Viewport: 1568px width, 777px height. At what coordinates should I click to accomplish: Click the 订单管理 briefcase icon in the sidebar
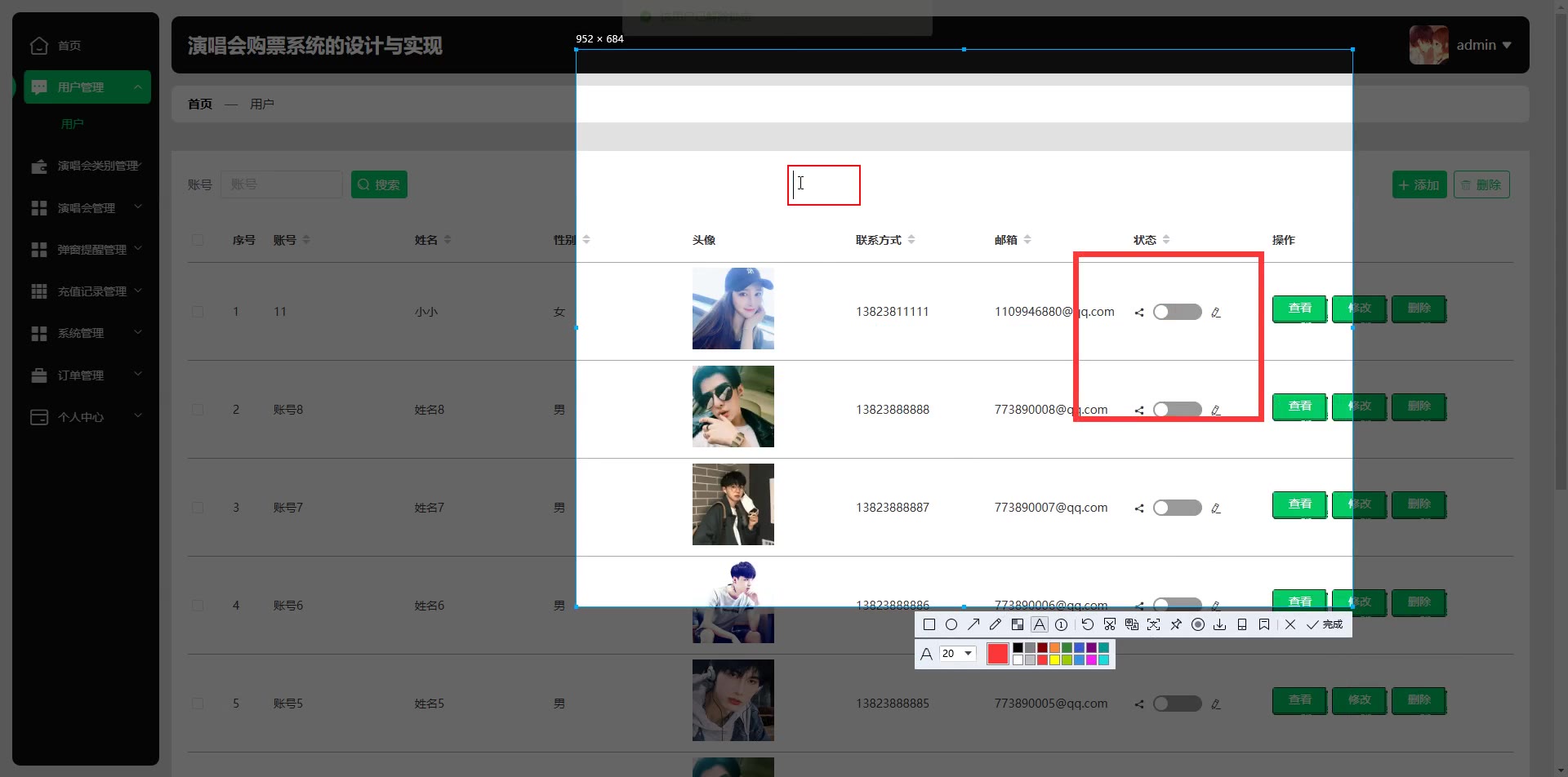(39, 375)
